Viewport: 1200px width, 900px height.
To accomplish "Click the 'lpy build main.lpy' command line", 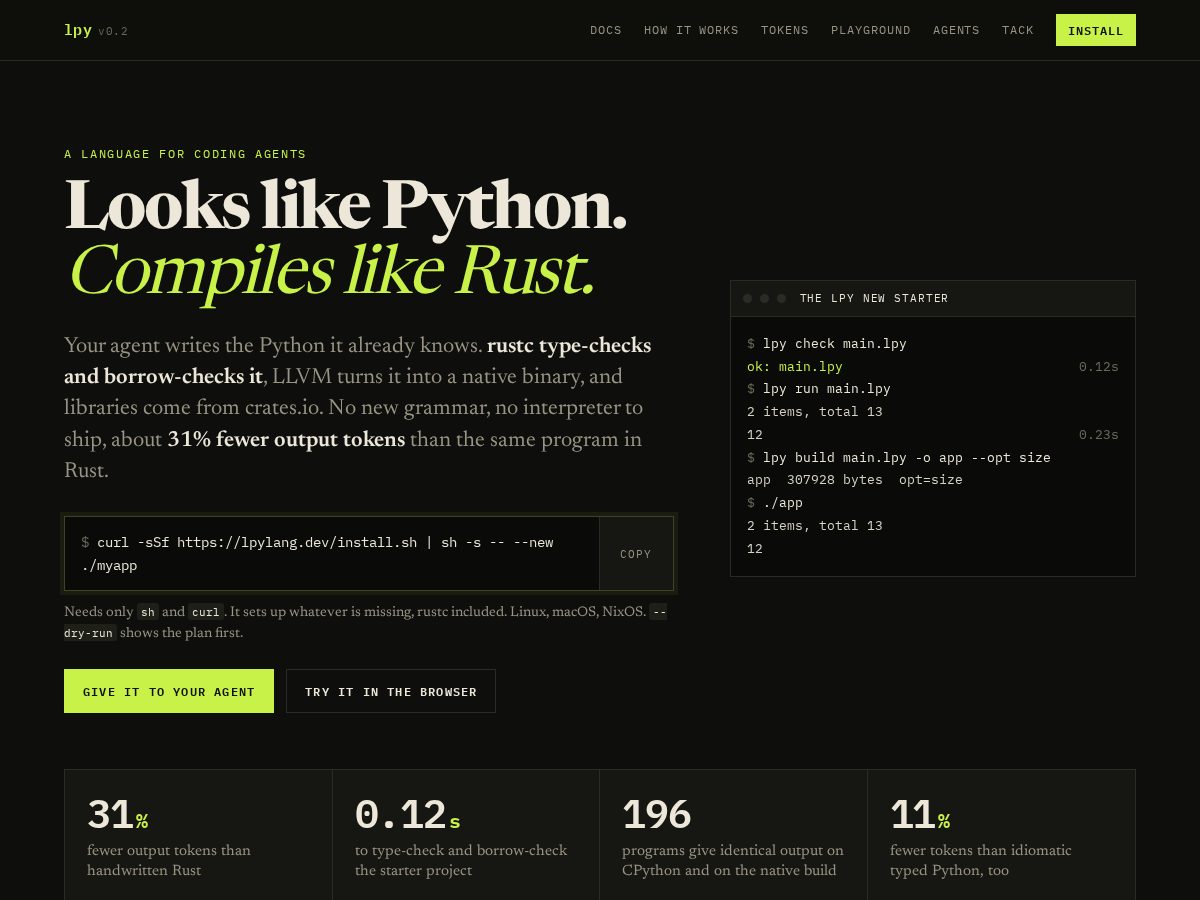I will (x=899, y=457).
